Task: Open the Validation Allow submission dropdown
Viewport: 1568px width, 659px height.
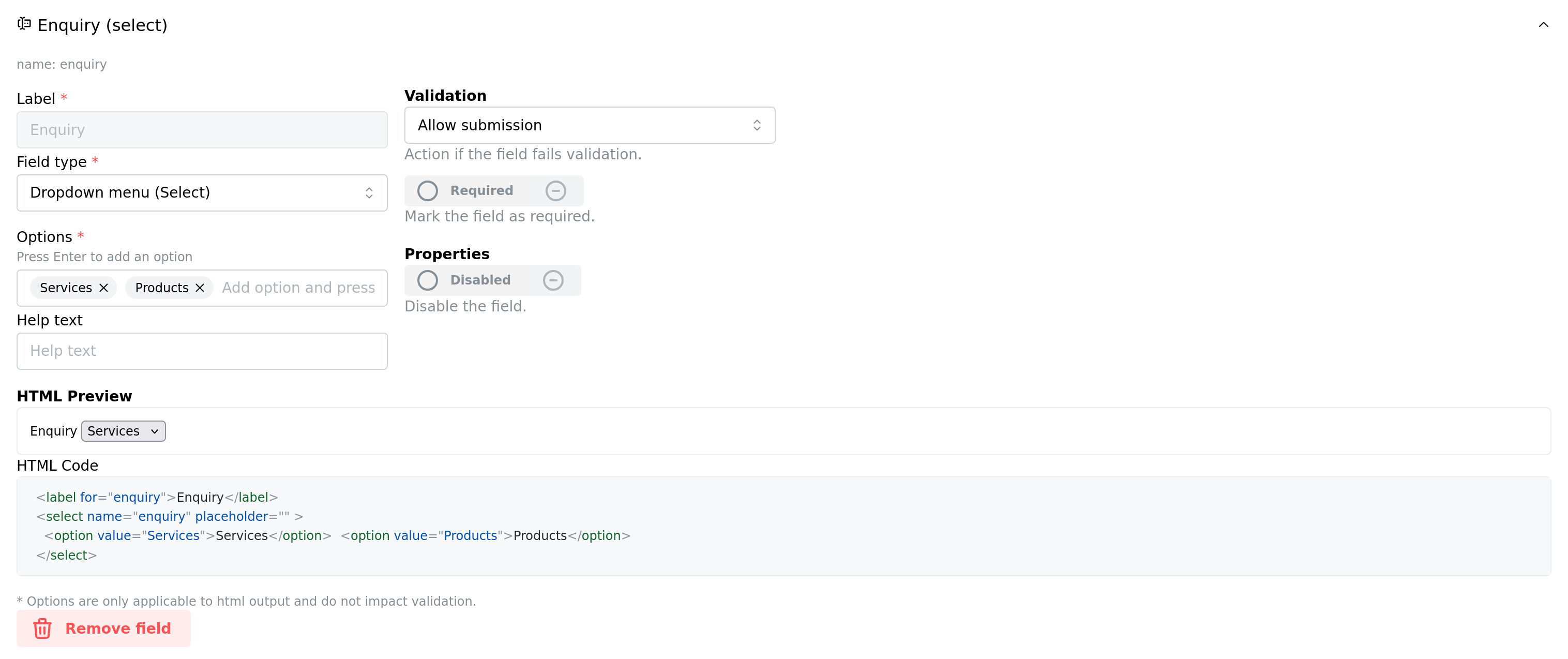Action: [589, 126]
